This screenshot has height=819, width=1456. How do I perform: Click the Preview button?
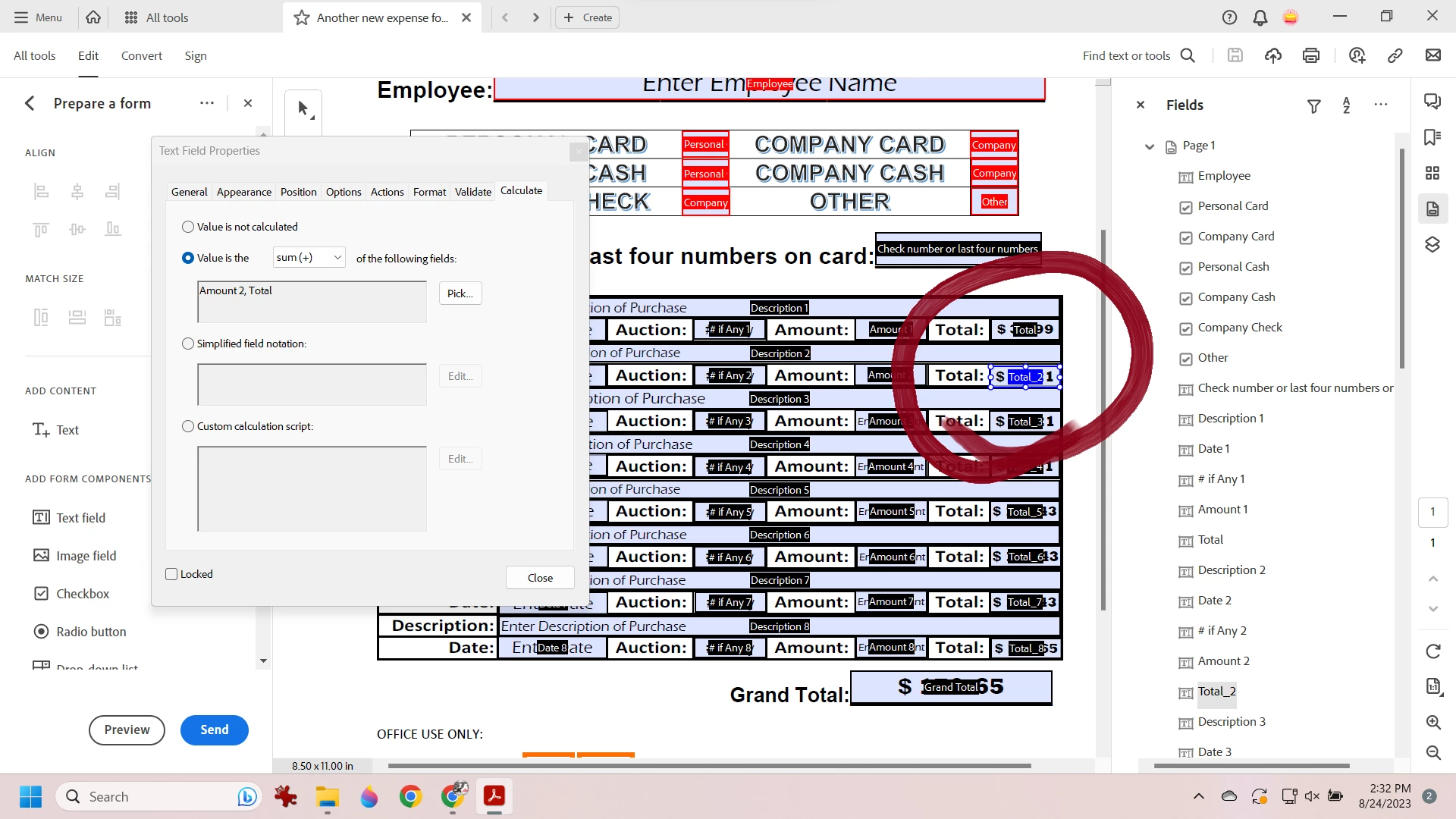click(127, 730)
